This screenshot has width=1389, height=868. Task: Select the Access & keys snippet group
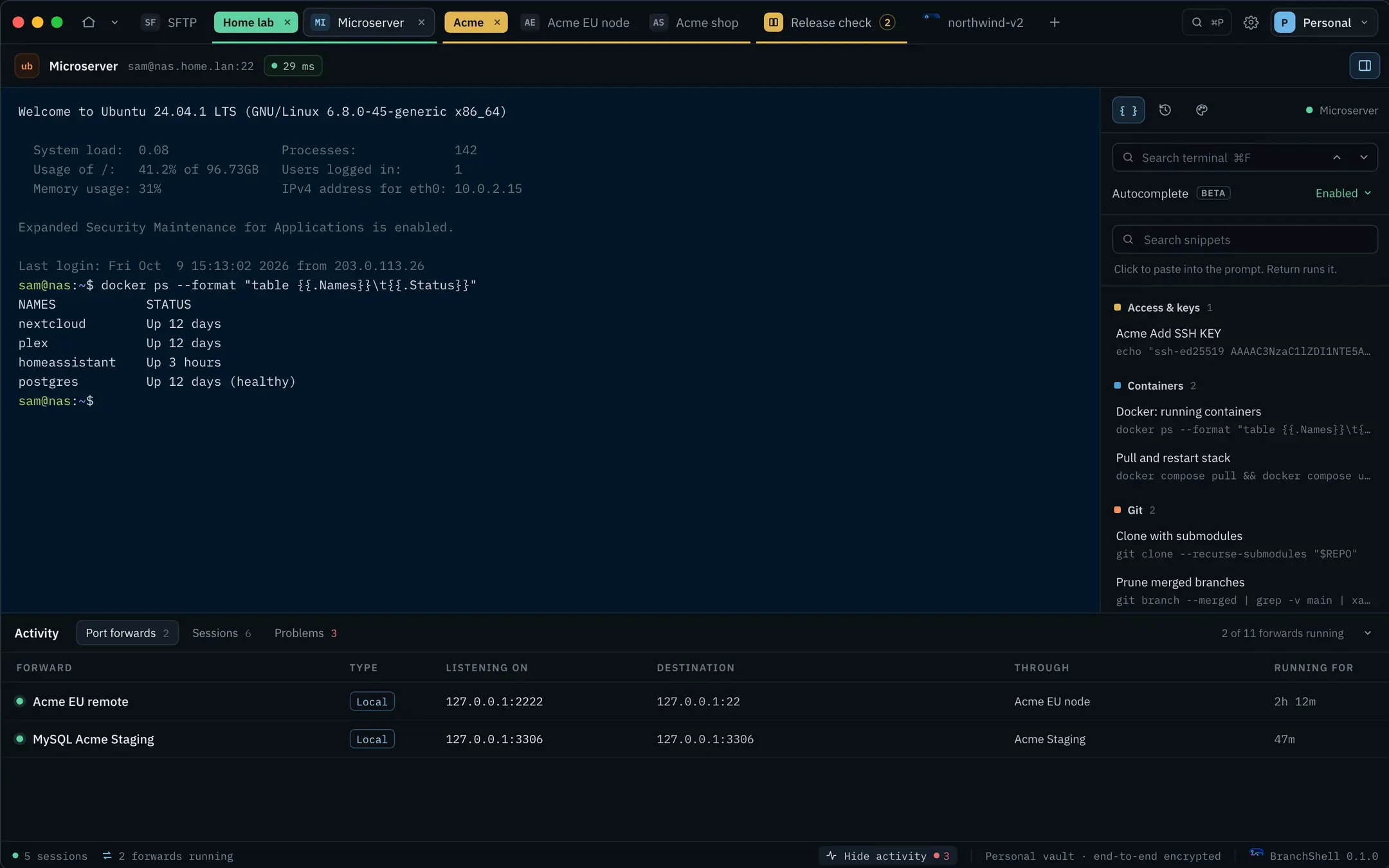point(1163,308)
